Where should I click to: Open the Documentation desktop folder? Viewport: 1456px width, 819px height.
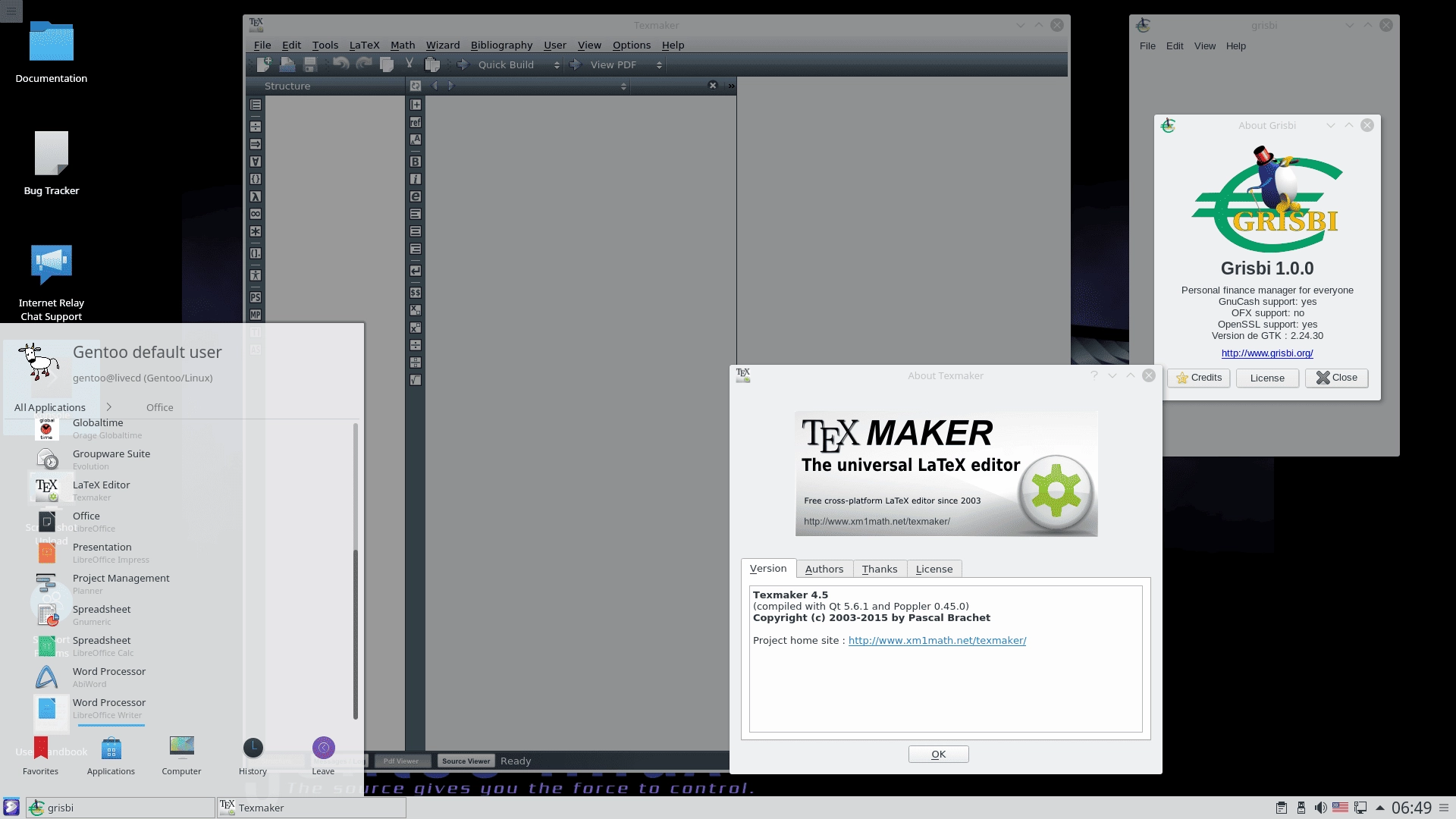[52, 52]
